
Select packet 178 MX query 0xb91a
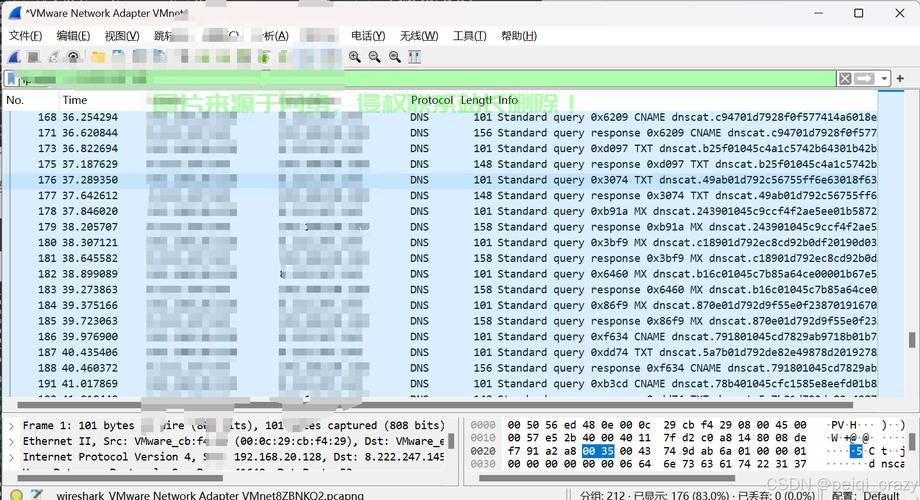(x=440, y=211)
